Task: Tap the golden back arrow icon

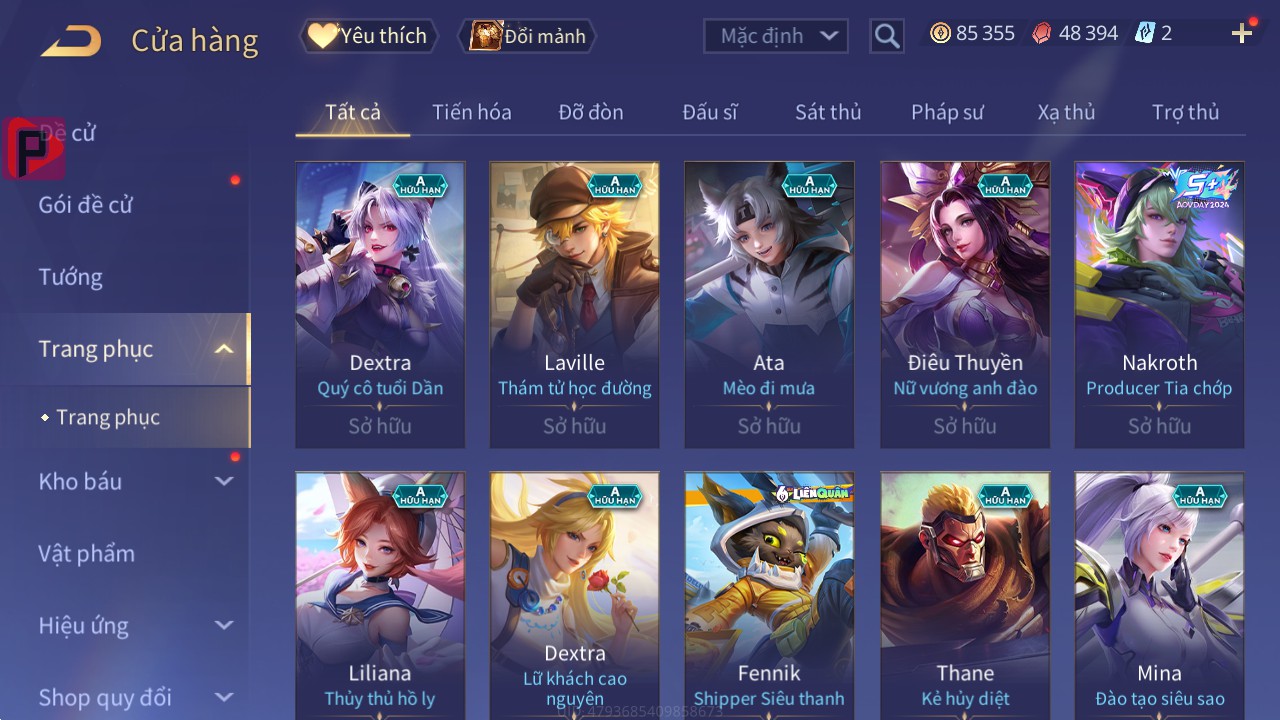Action: coord(70,41)
